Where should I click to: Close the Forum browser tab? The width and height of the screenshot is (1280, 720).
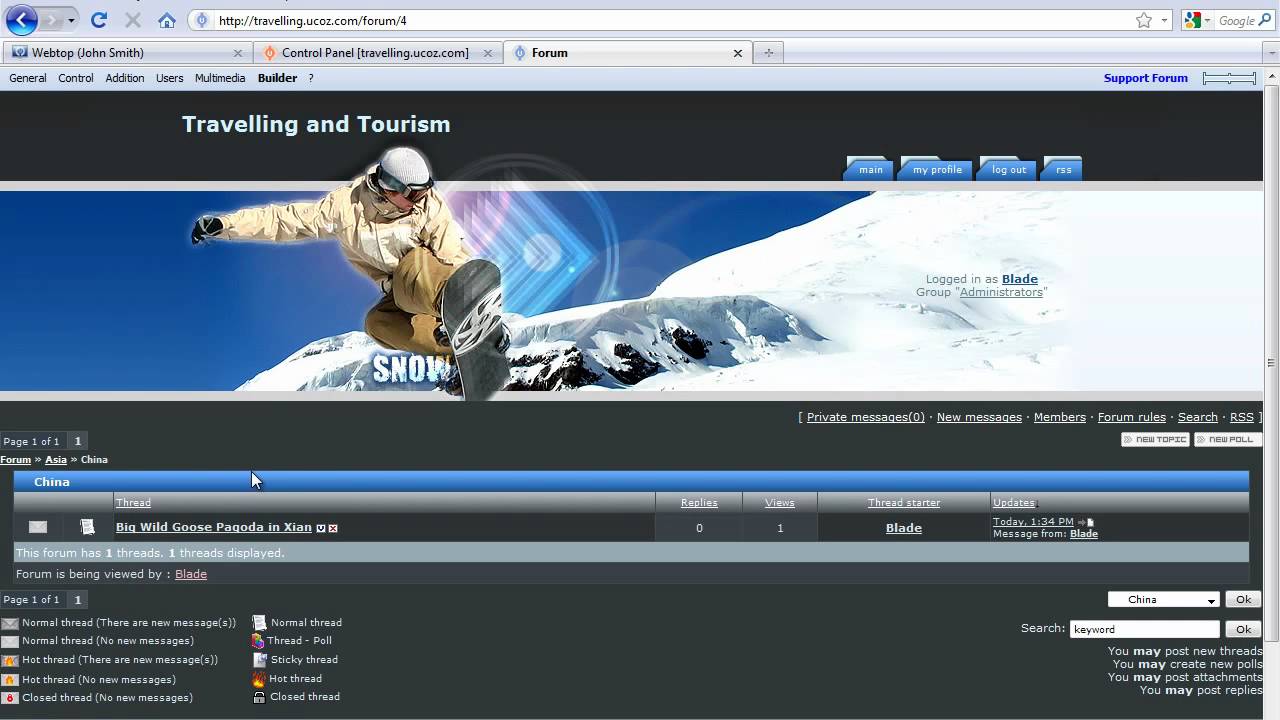tap(738, 53)
